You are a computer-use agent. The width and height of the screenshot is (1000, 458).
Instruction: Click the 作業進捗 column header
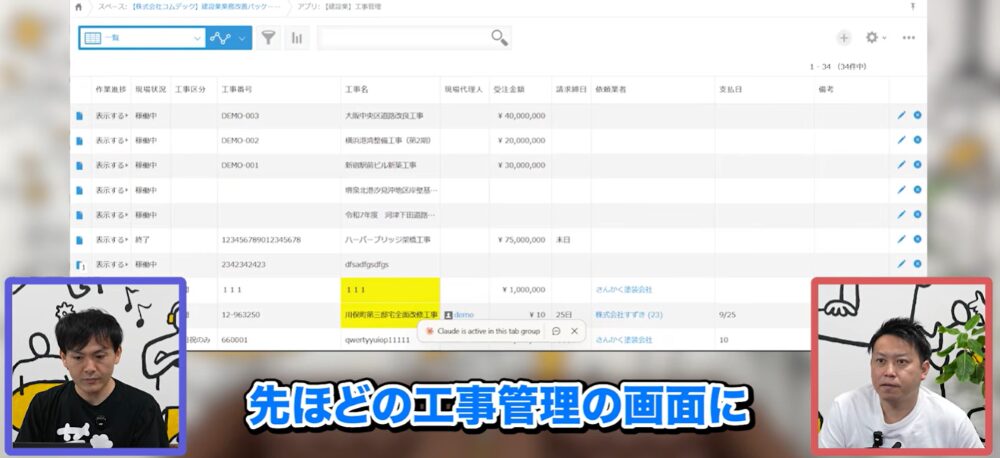(111, 89)
